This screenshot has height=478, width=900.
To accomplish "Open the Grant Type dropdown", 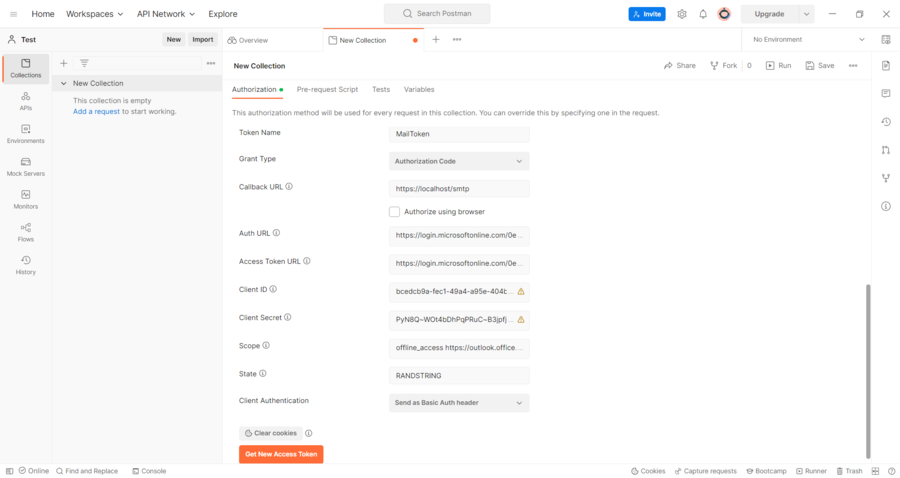I will coord(459,161).
